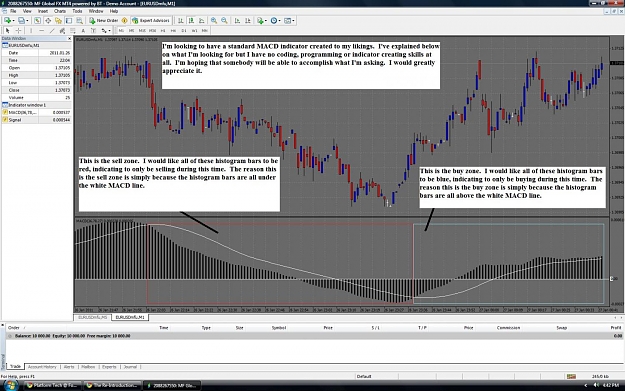Open the Help menu
Viewport: 625px width, 391px height.
coord(114,11)
